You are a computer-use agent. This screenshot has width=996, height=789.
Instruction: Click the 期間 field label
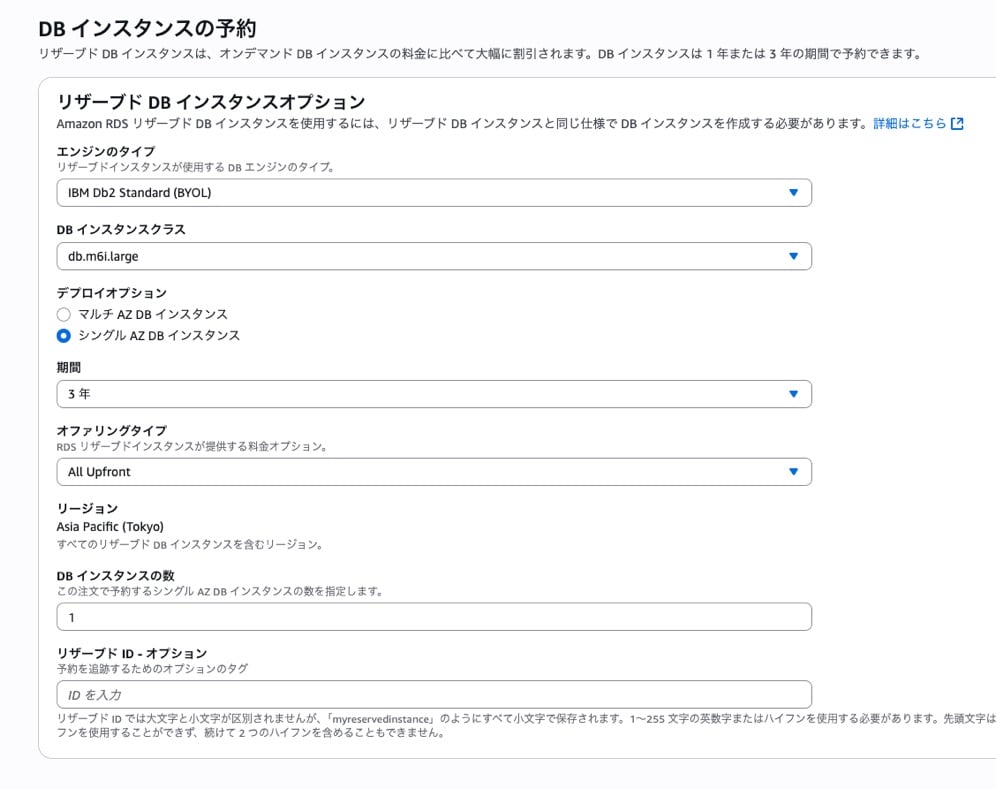69,367
